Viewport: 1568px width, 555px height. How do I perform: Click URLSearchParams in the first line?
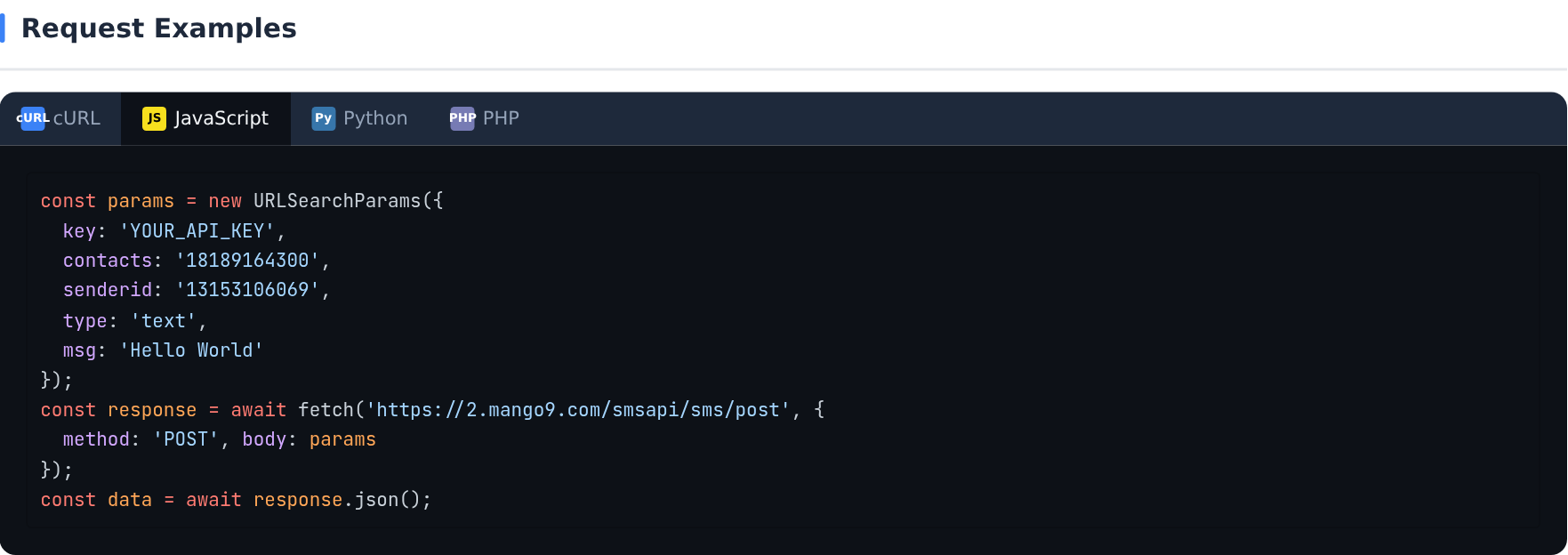coord(337,201)
